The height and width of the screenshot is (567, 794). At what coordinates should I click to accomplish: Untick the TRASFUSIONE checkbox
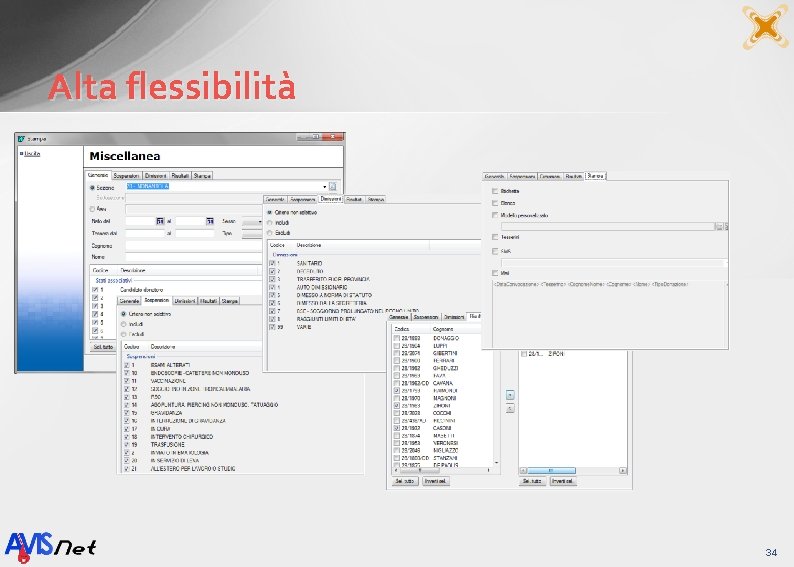point(127,444)
